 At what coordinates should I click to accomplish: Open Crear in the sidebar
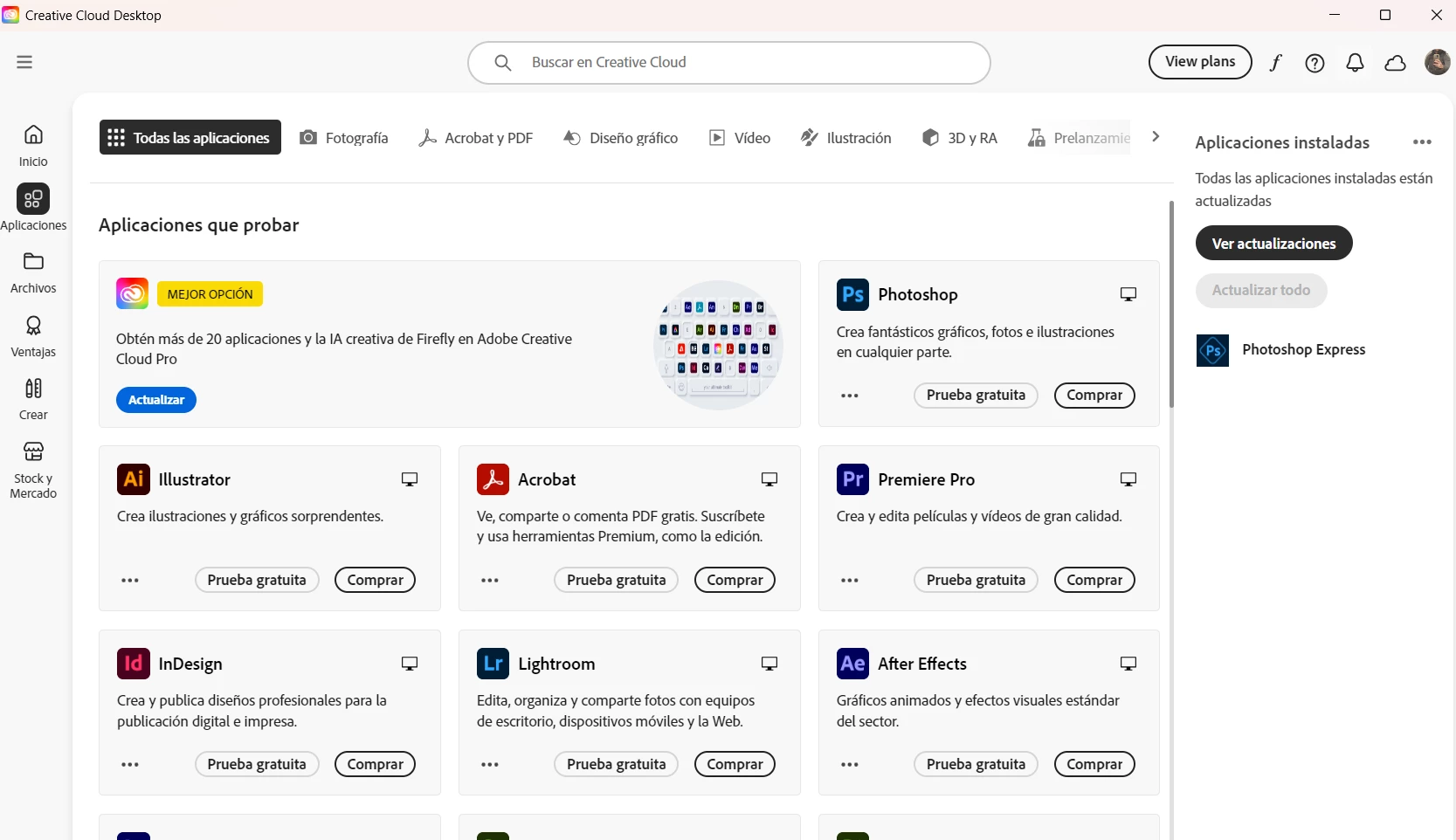coord(33,399)
